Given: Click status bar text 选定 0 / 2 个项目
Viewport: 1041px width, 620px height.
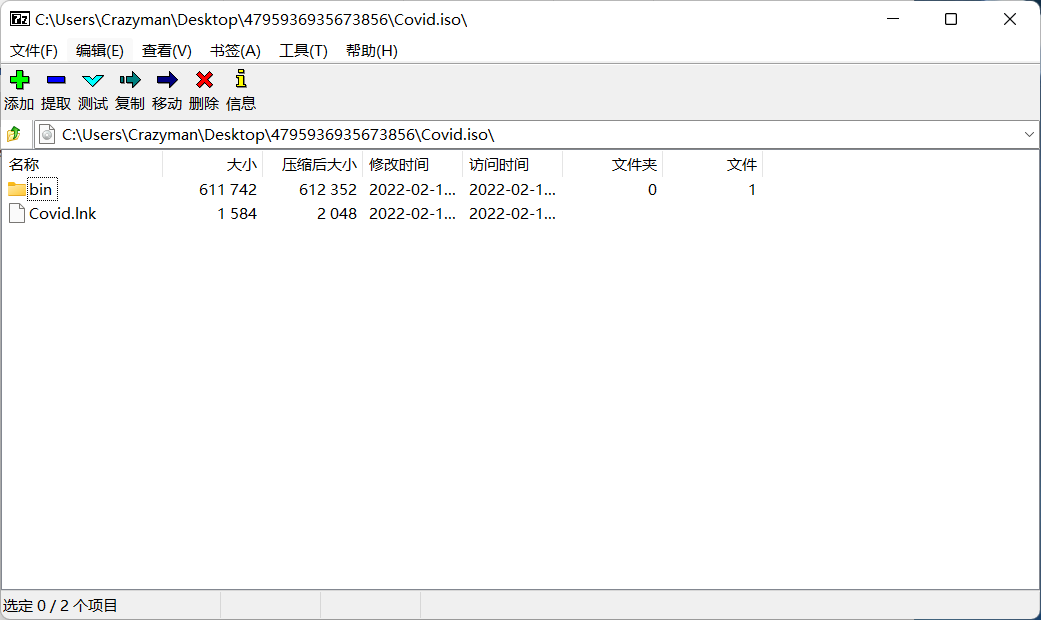Looking at the screenshot, I should point(60,605).
